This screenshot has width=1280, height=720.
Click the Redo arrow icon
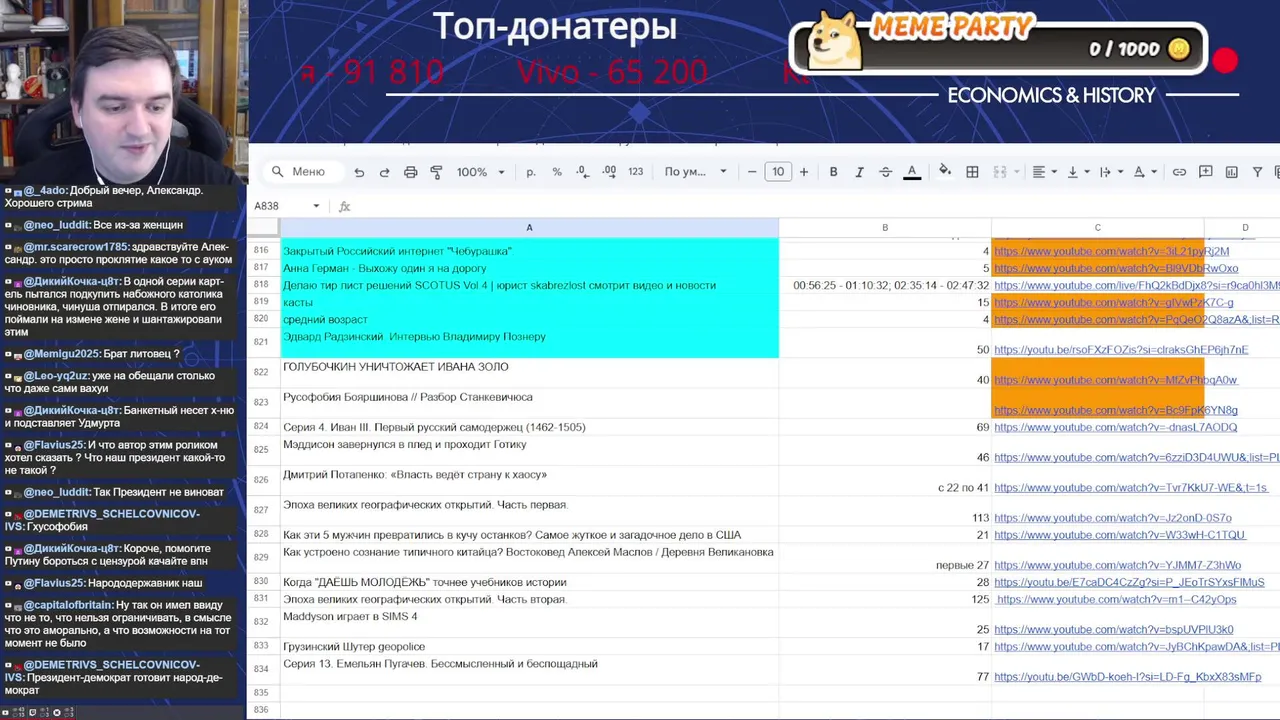pos(384,172)
